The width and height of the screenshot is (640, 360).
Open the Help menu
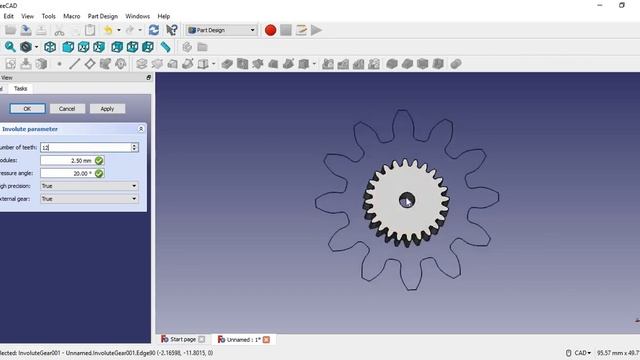pos(164,16)
